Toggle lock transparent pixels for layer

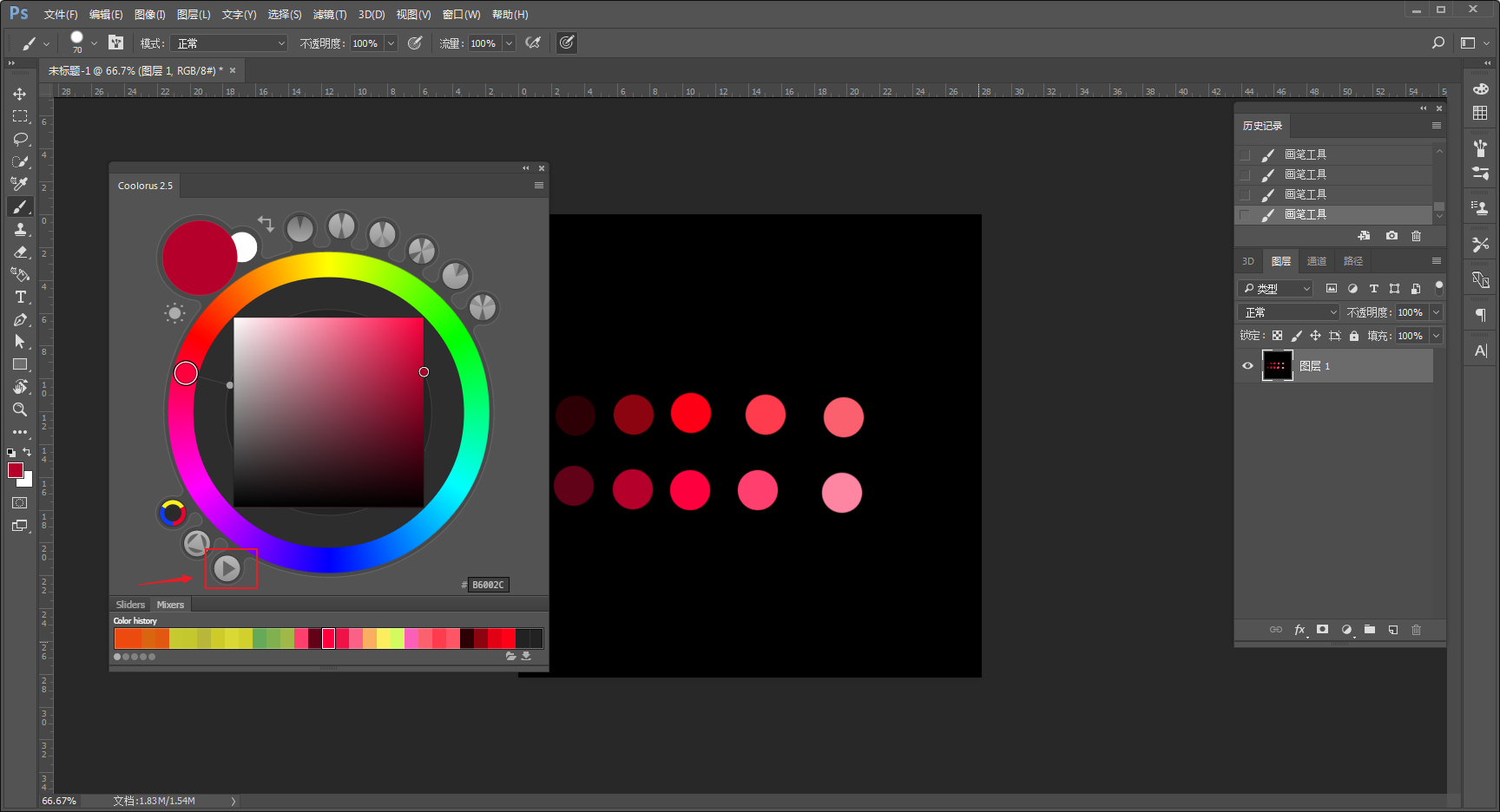tap(1277, 336)
